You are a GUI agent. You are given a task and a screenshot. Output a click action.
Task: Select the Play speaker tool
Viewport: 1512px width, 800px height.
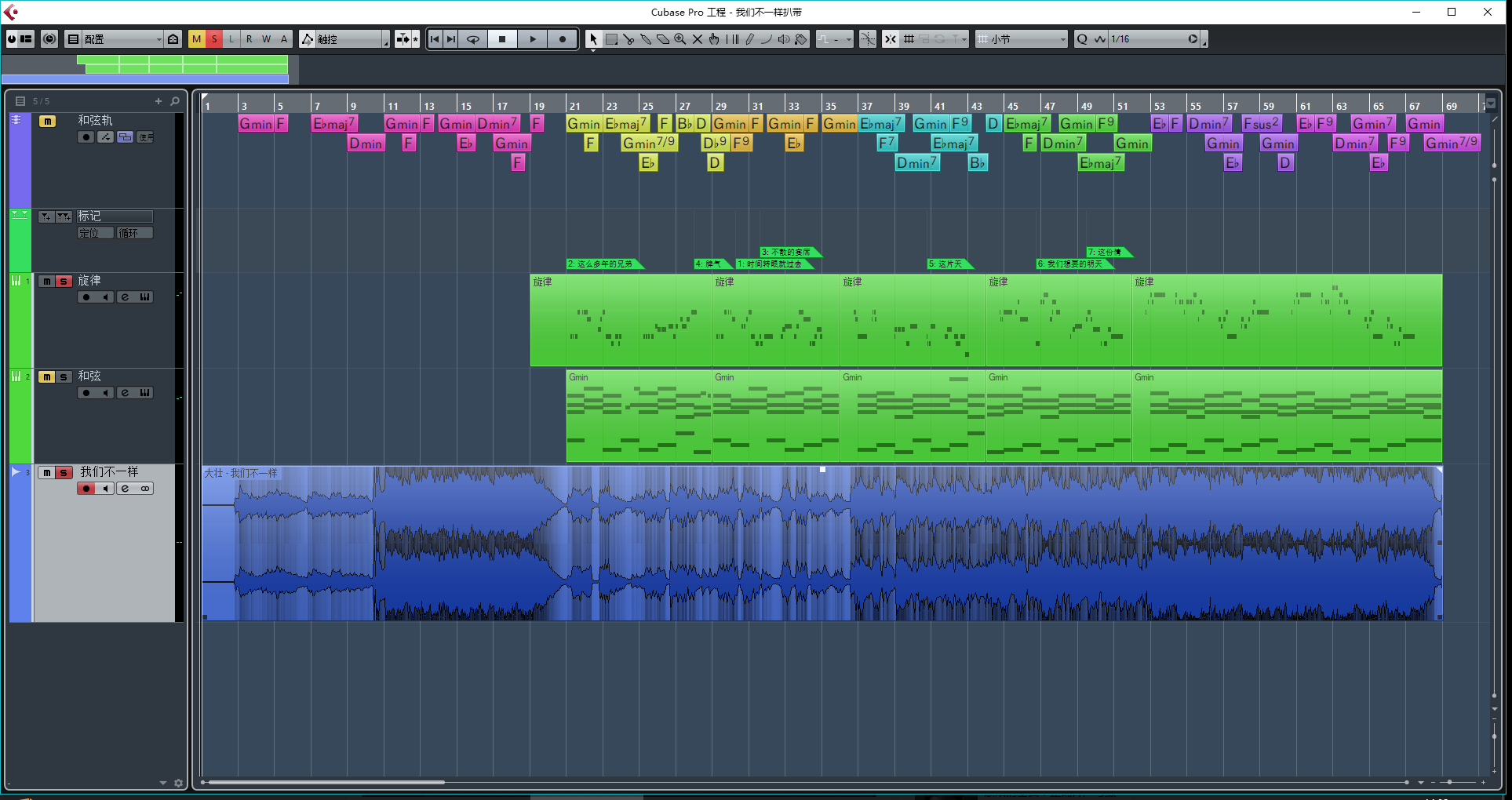coord(784,38)
